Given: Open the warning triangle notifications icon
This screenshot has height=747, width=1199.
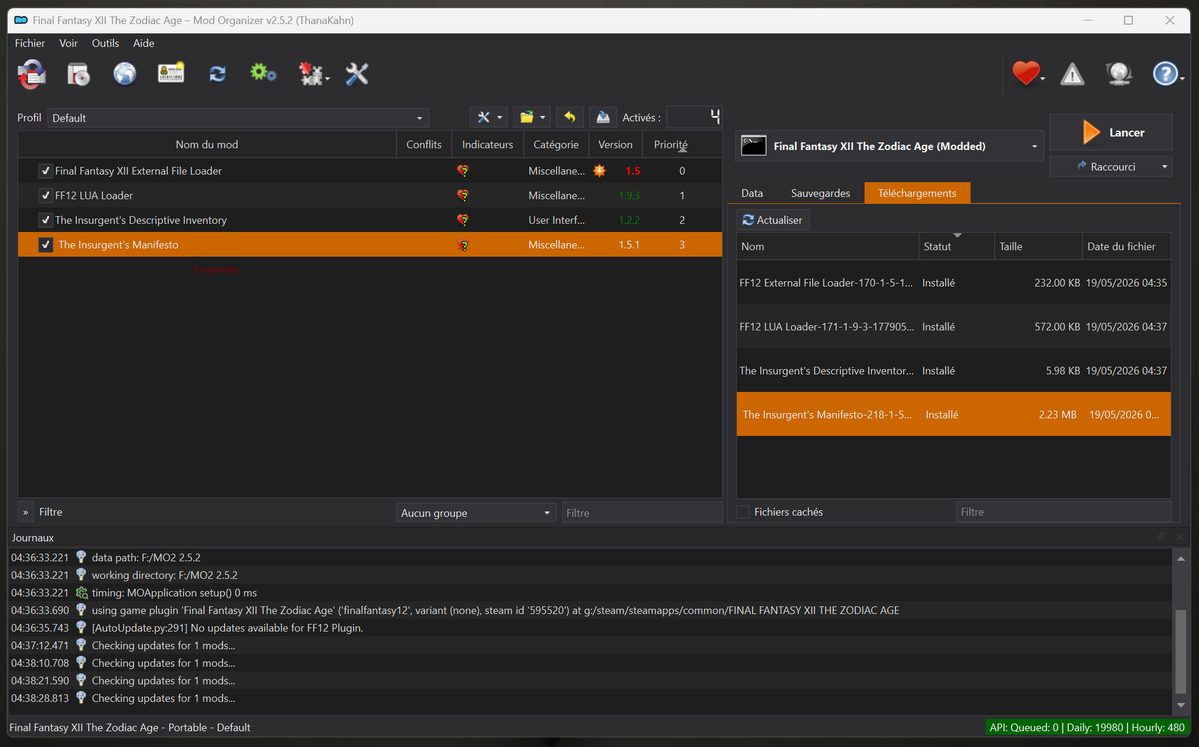Looking at the screenshot, I should click(x=1072, y=74).
